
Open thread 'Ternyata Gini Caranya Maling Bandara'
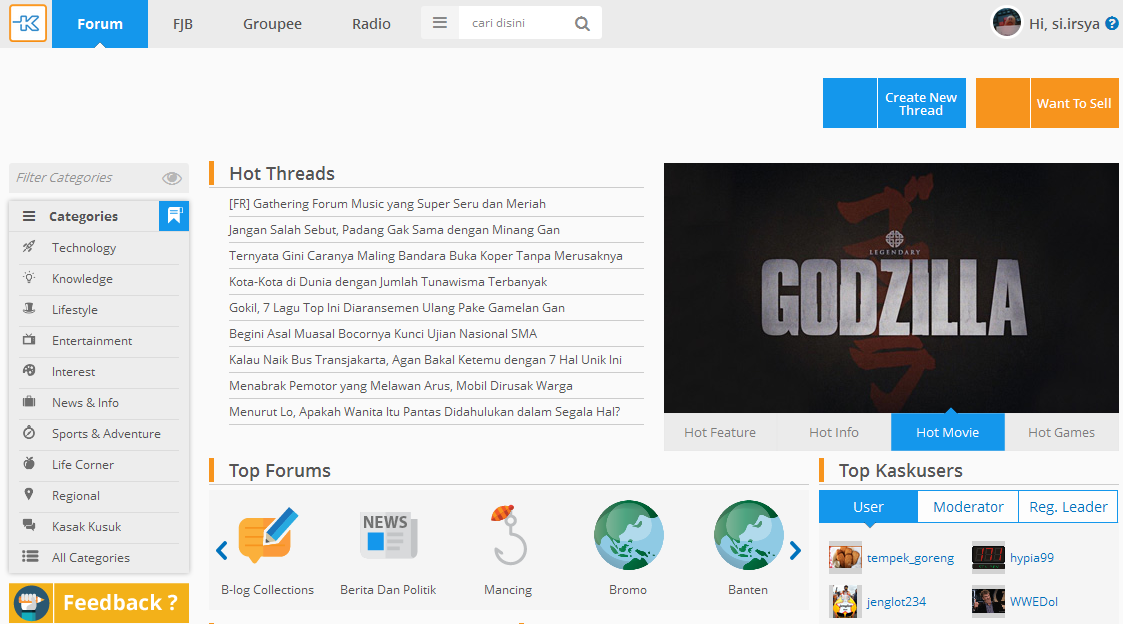tap(425, 256)
